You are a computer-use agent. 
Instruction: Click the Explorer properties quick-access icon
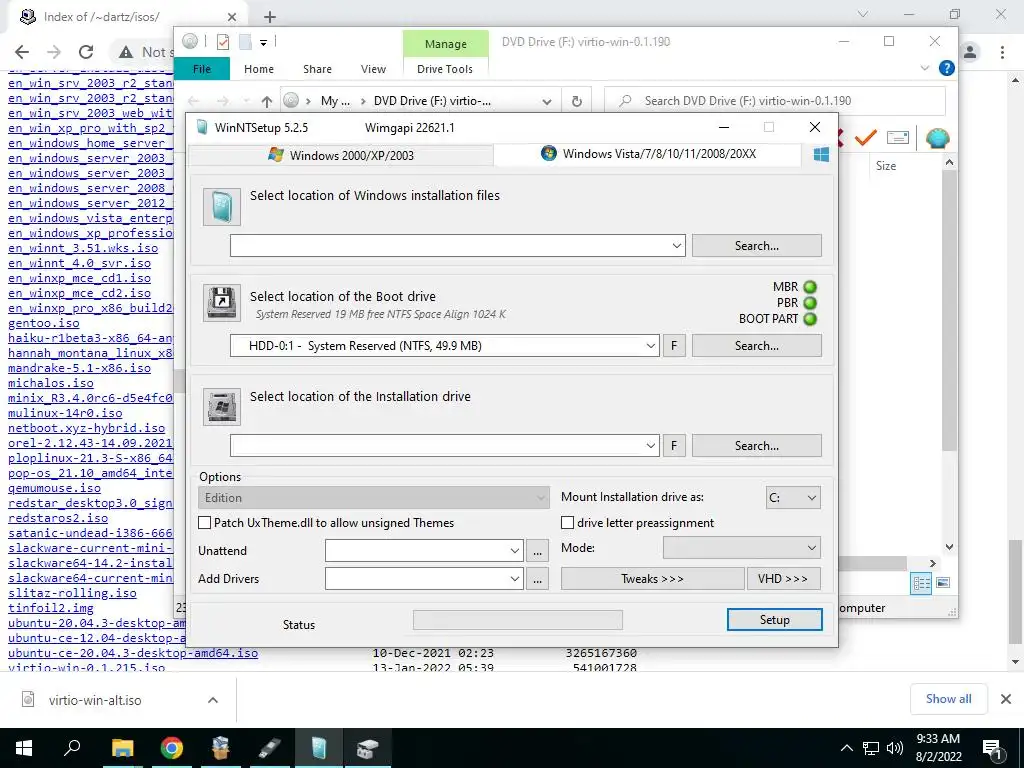(x=223, y=42)
